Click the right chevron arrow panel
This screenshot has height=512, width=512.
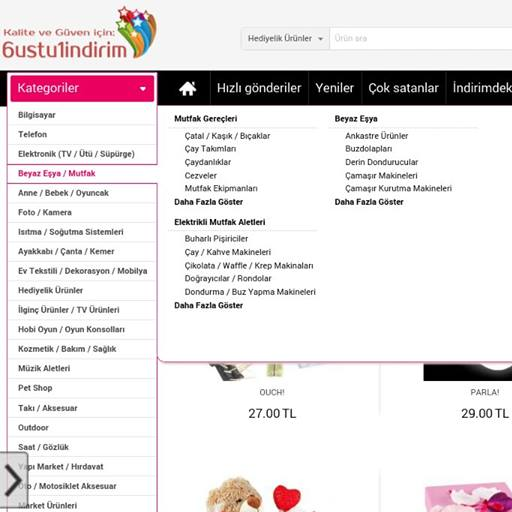[x=14, y=480]
